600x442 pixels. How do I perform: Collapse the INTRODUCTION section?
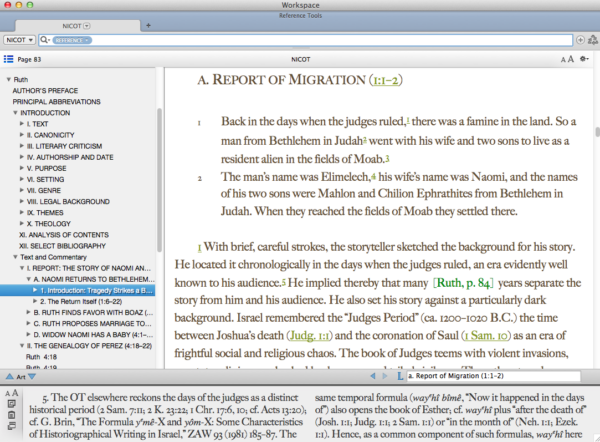pos(15,113)
